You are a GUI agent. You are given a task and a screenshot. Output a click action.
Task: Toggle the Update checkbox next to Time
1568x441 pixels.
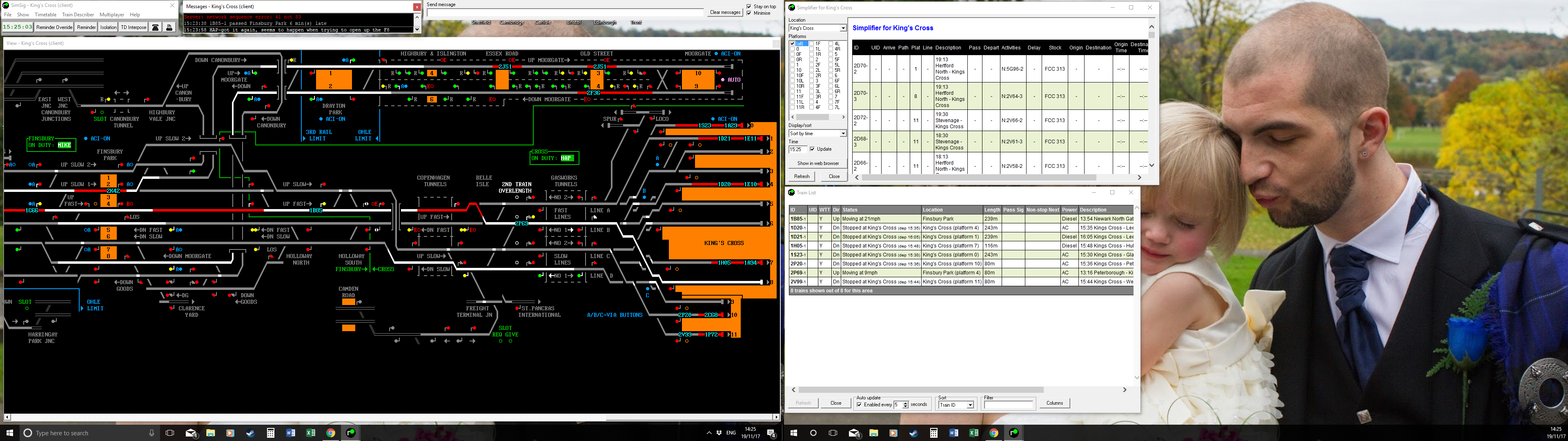[x=813, y=149]
